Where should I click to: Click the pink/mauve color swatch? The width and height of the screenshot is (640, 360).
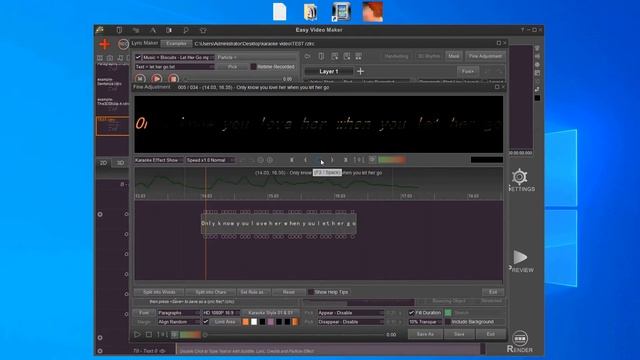point(271,322)
